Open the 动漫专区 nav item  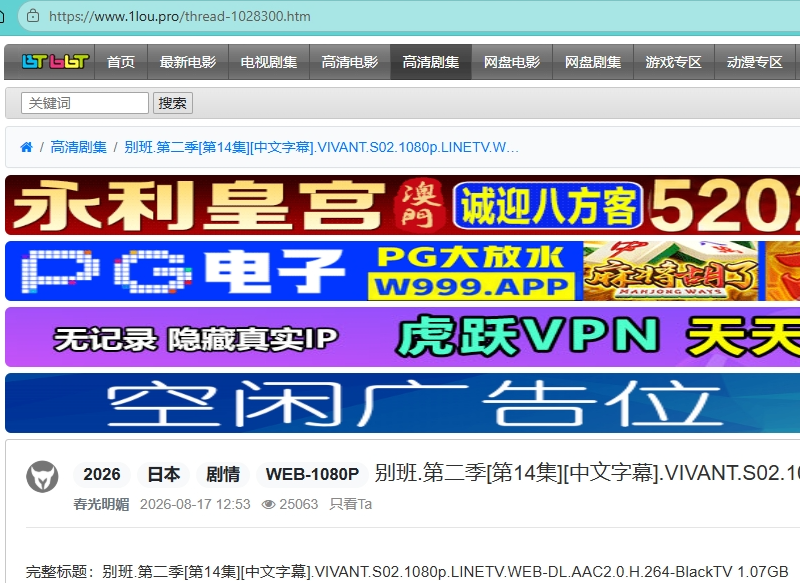(x=755, y=62)
